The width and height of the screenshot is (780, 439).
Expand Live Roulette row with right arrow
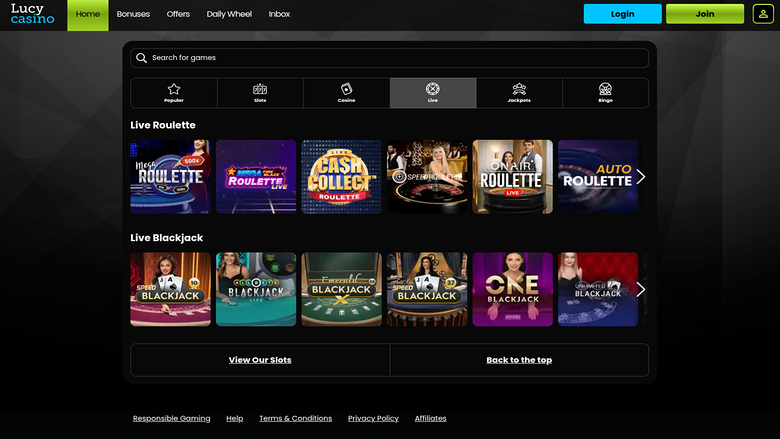point(641,177)
